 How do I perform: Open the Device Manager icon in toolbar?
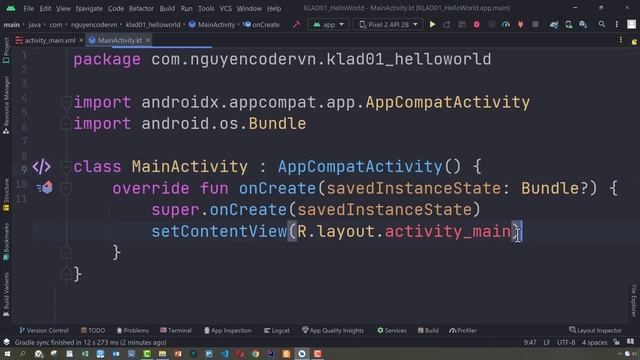tap(569, 24)
